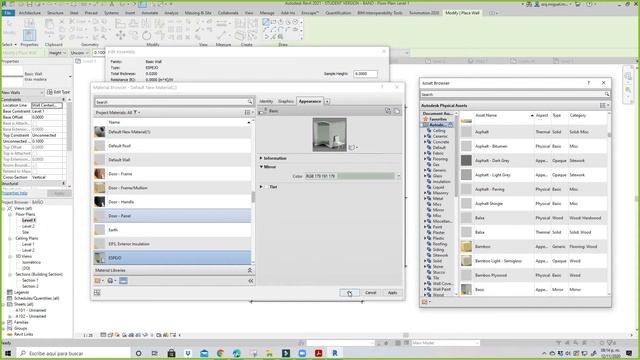Toggle the Room Bounding checkbox in Properties

(35, 165)
